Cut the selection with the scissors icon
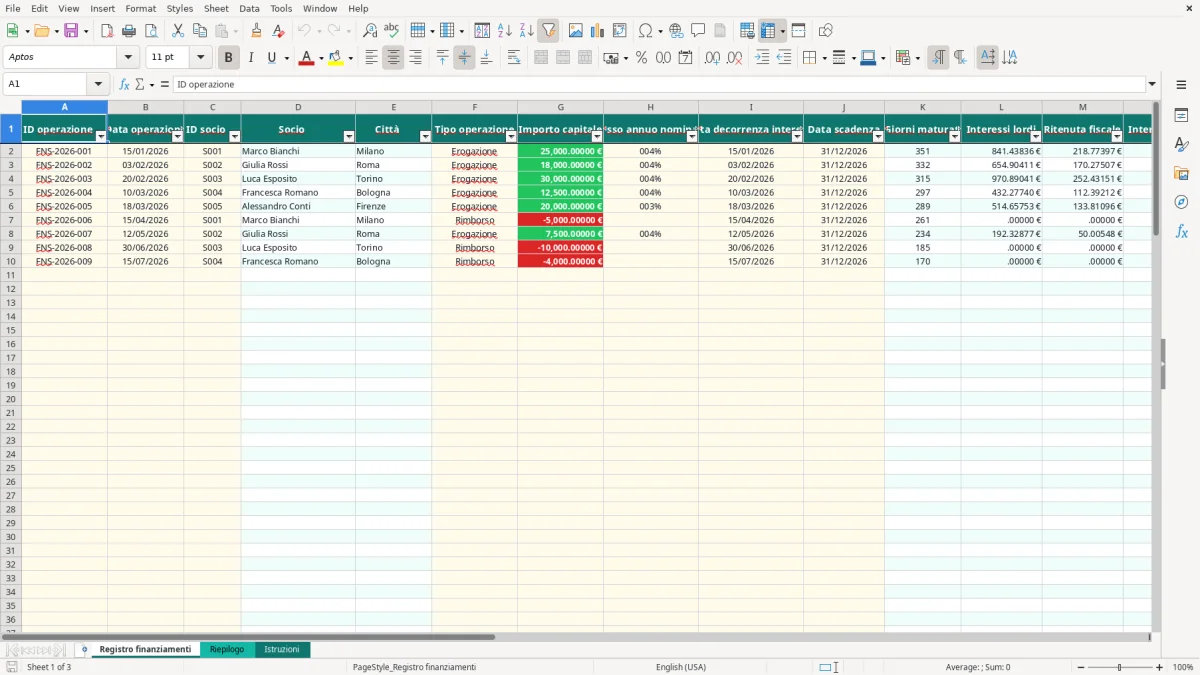This screenshot has height=675, width=1200. click(x=177, y=31)
